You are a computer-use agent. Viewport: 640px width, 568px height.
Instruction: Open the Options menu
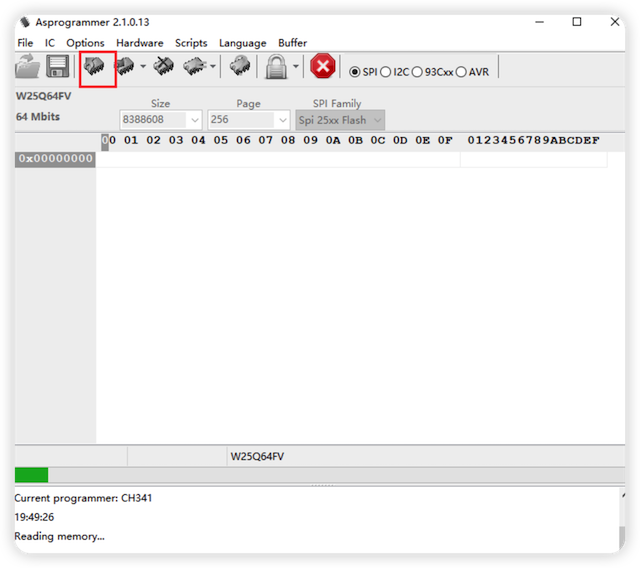[85, 43]
